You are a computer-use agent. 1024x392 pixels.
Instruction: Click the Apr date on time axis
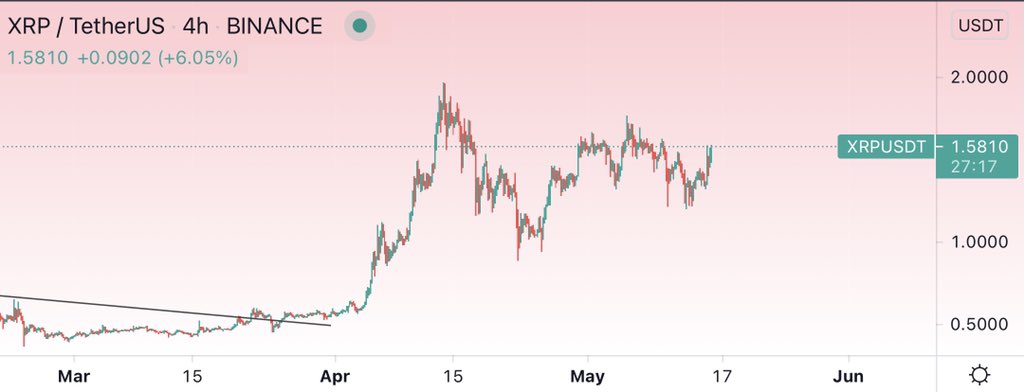(x=335, y=377)
